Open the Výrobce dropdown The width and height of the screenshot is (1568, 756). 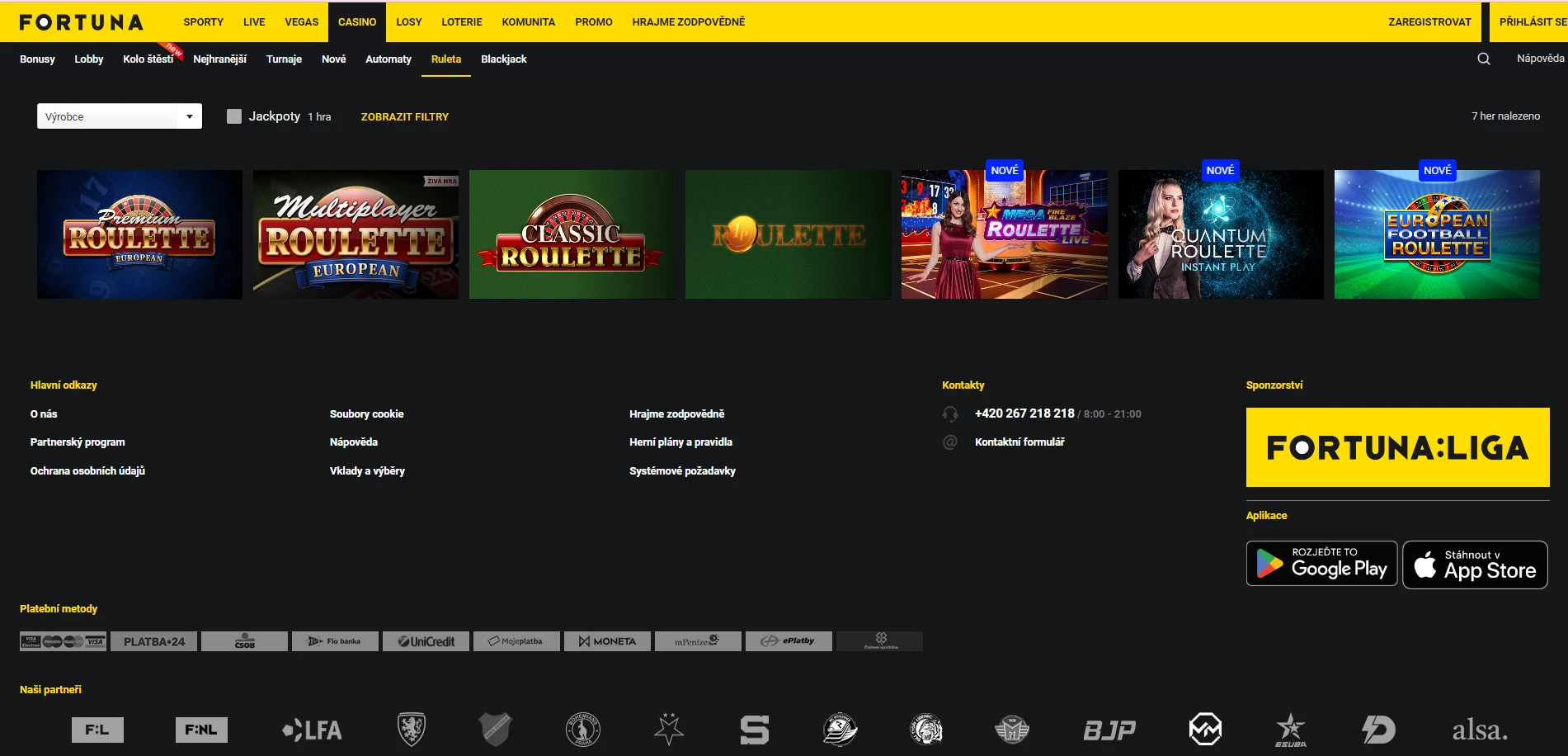(x=119, y=116)
